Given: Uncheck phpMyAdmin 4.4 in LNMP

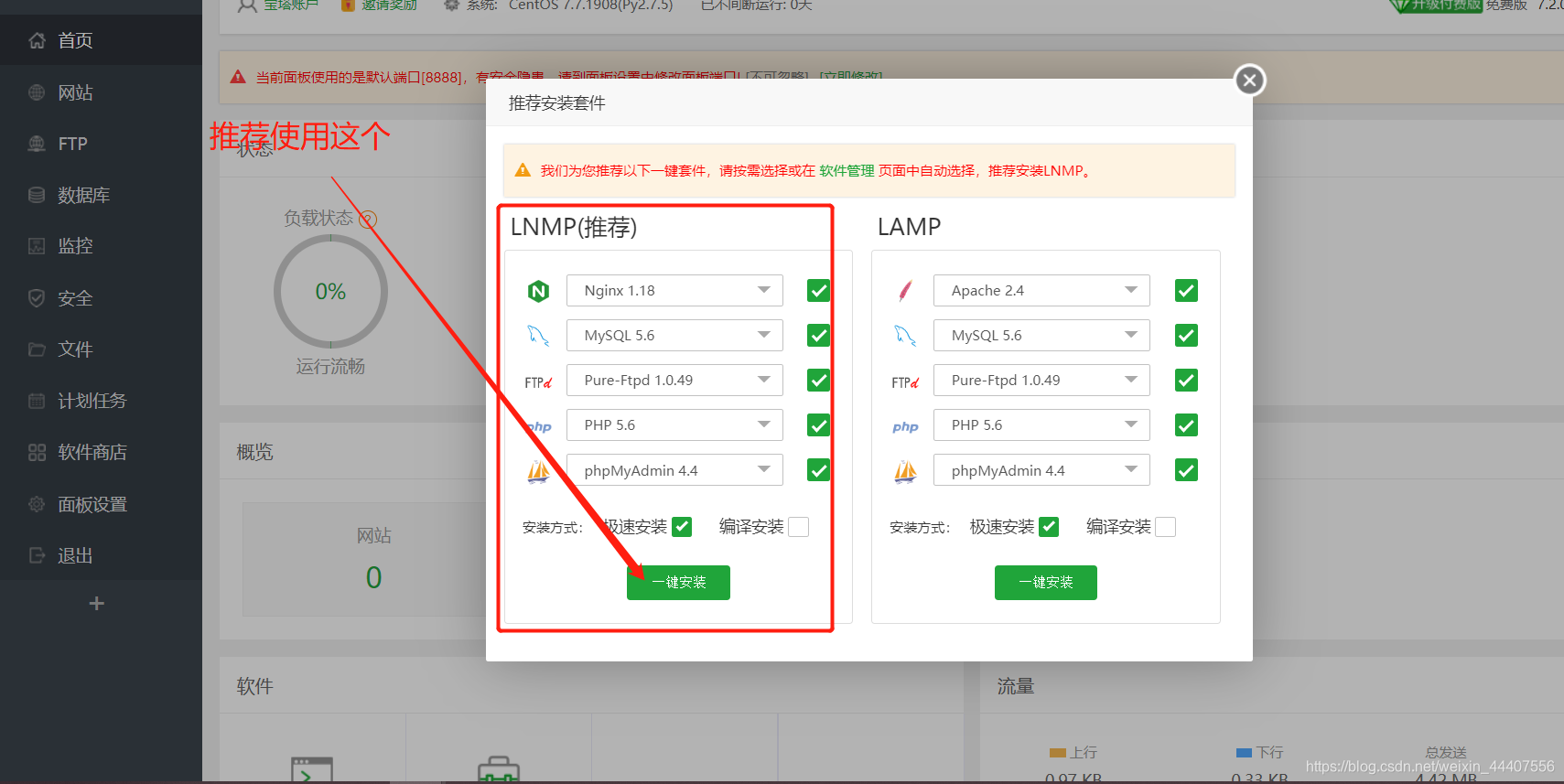Looking at the screenshot, I should click(x=818, y=470).
